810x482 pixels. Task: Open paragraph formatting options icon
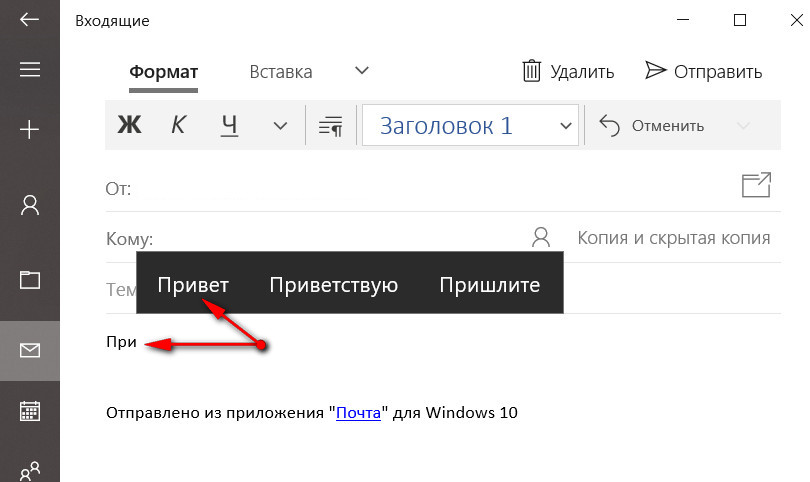pos(331,126)
